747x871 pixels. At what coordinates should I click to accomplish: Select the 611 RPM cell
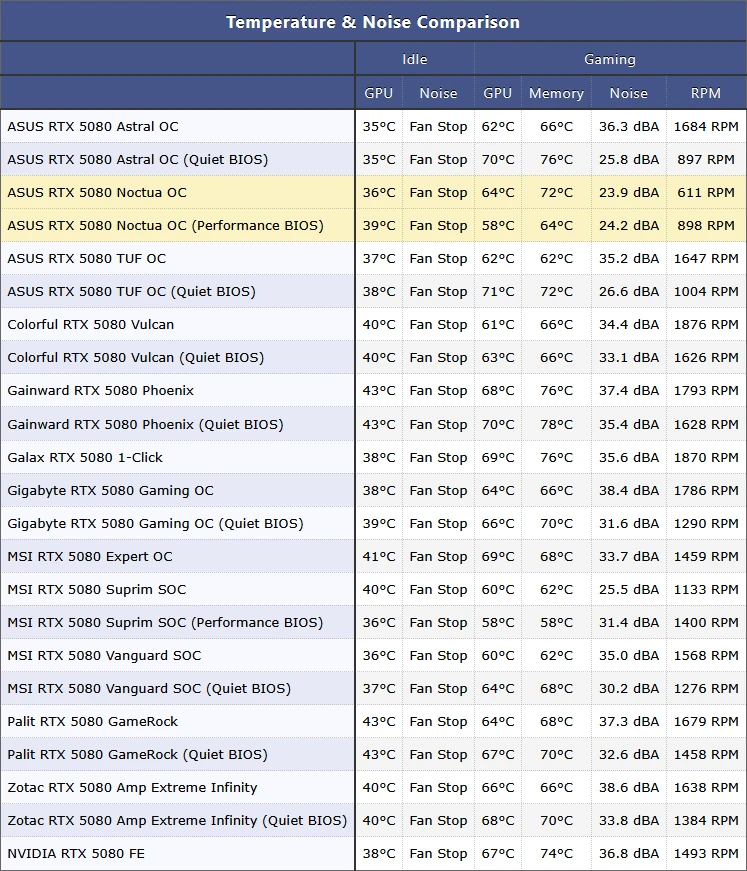point(706,193)
